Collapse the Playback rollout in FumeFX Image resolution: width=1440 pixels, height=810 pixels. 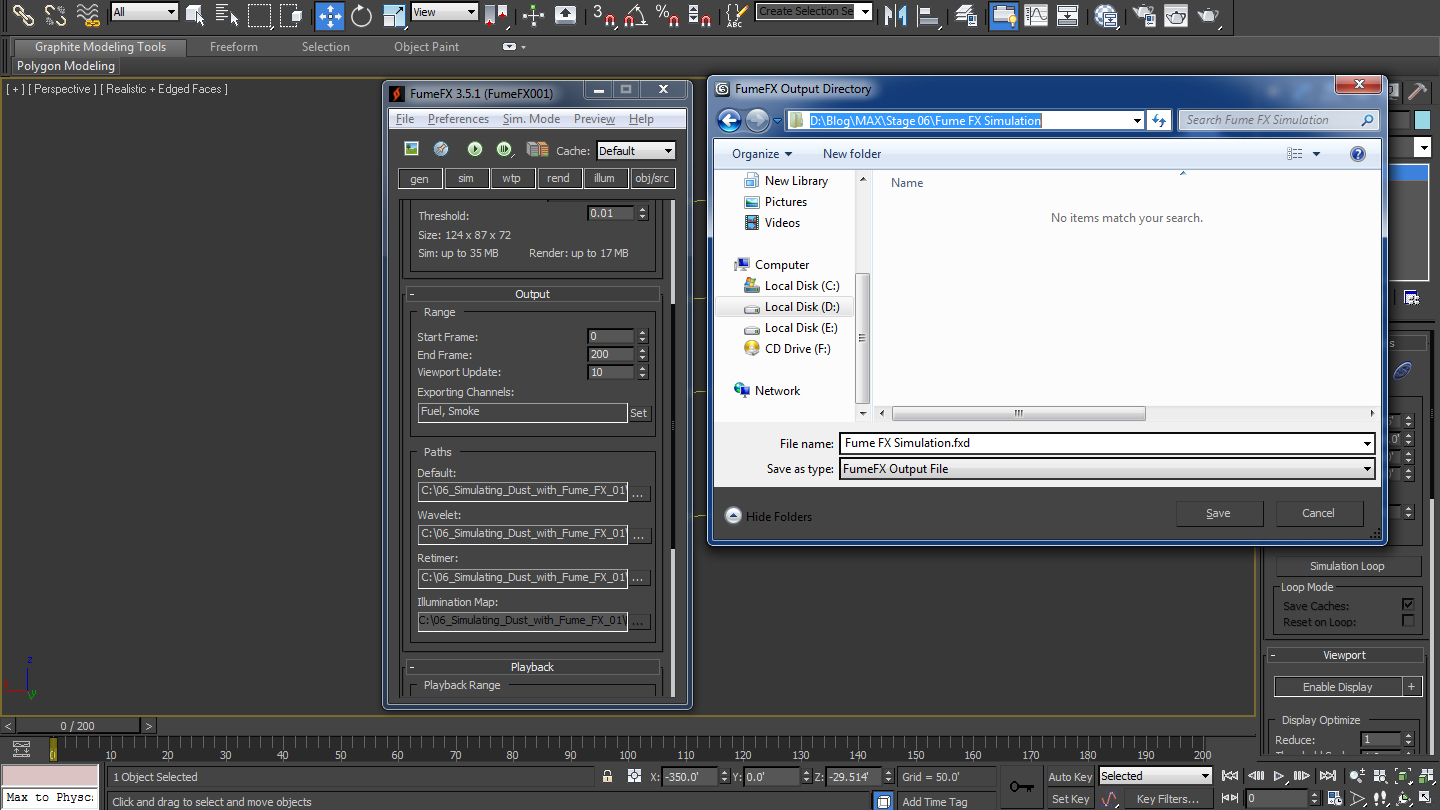click(x=532, y=667)
